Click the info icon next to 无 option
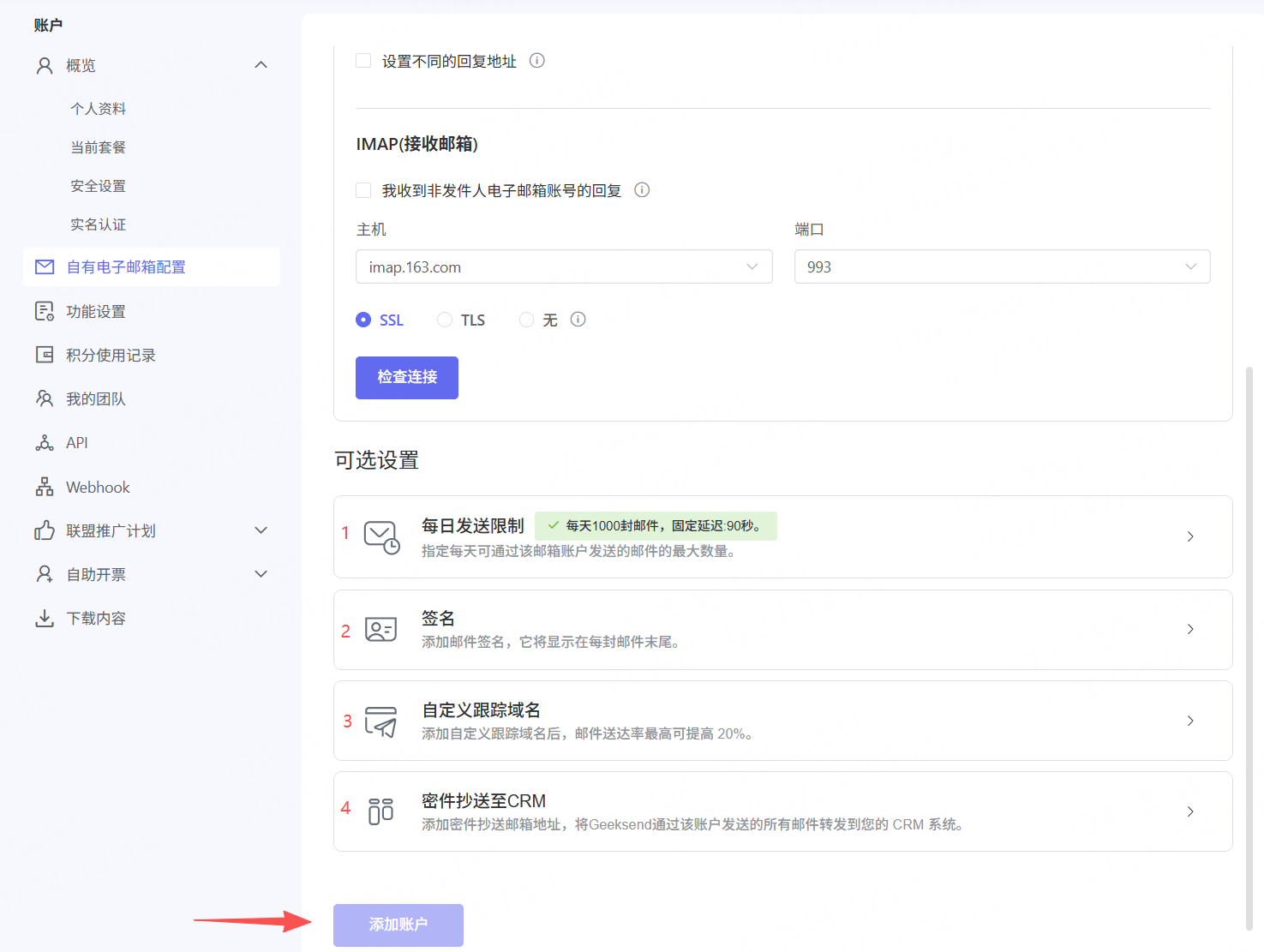Viewport: 1264px width, 952px height. (578, 320)
